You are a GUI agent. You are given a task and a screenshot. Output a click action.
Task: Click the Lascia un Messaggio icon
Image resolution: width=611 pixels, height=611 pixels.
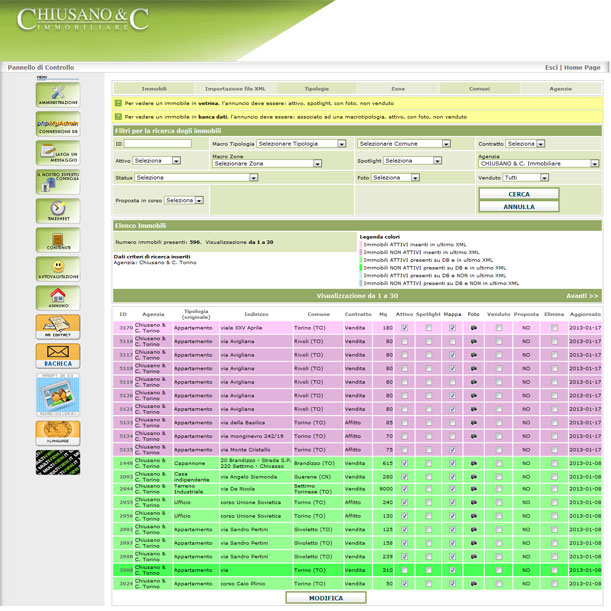coord(58,153)
